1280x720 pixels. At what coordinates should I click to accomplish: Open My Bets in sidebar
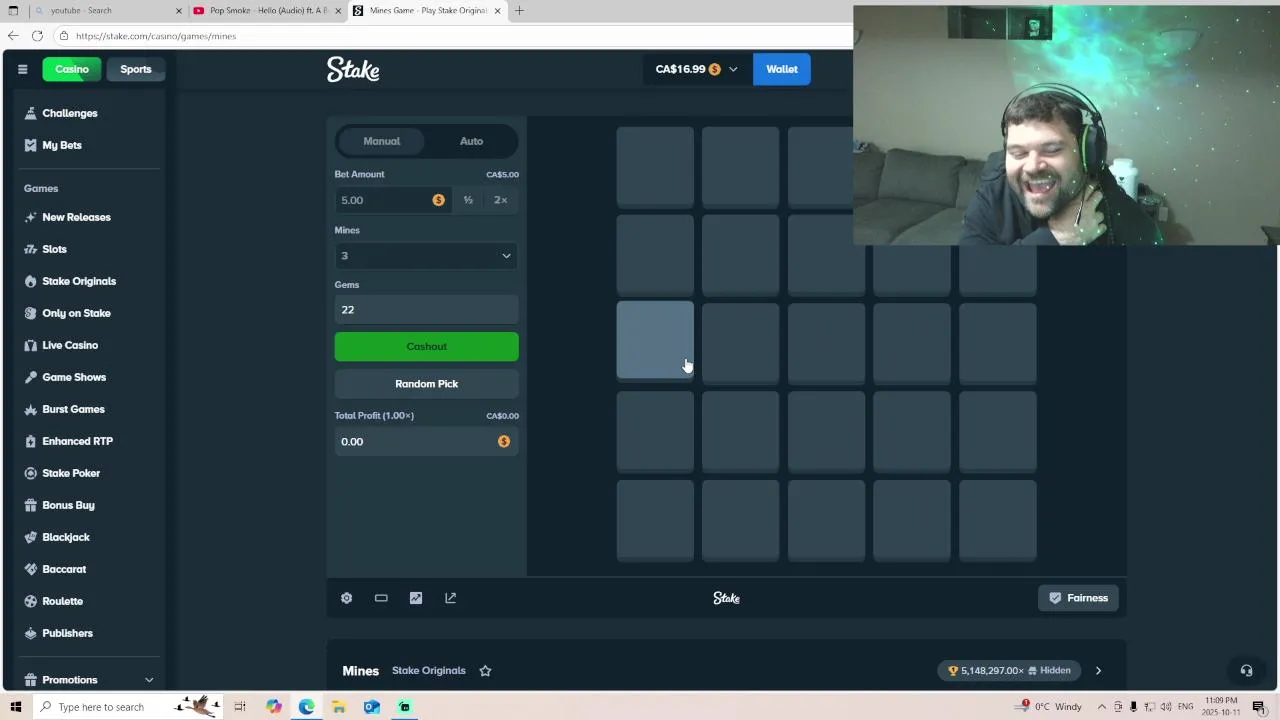62,145
